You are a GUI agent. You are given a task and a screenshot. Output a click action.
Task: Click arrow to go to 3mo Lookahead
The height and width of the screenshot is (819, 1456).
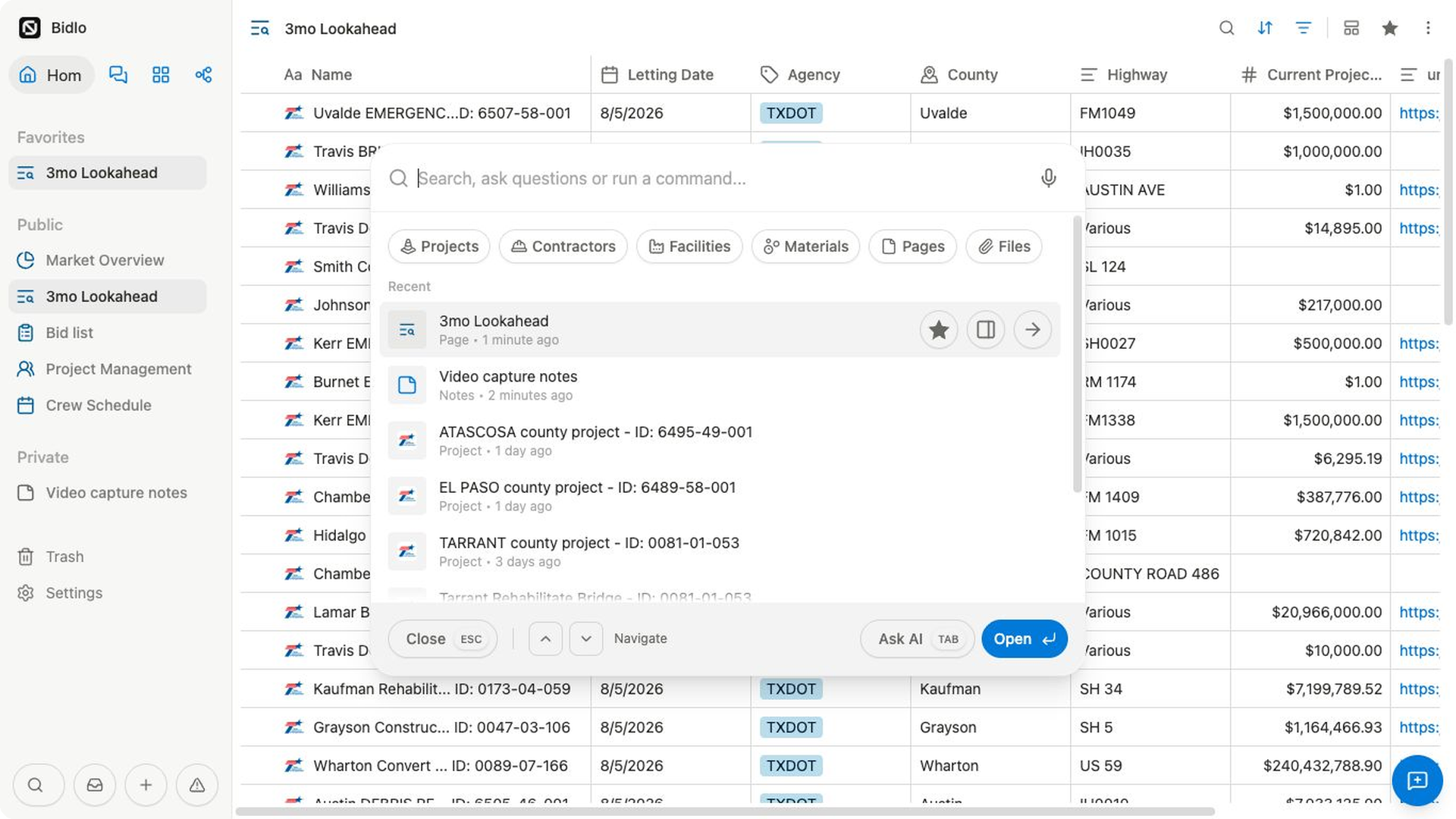pos(1033,330)
